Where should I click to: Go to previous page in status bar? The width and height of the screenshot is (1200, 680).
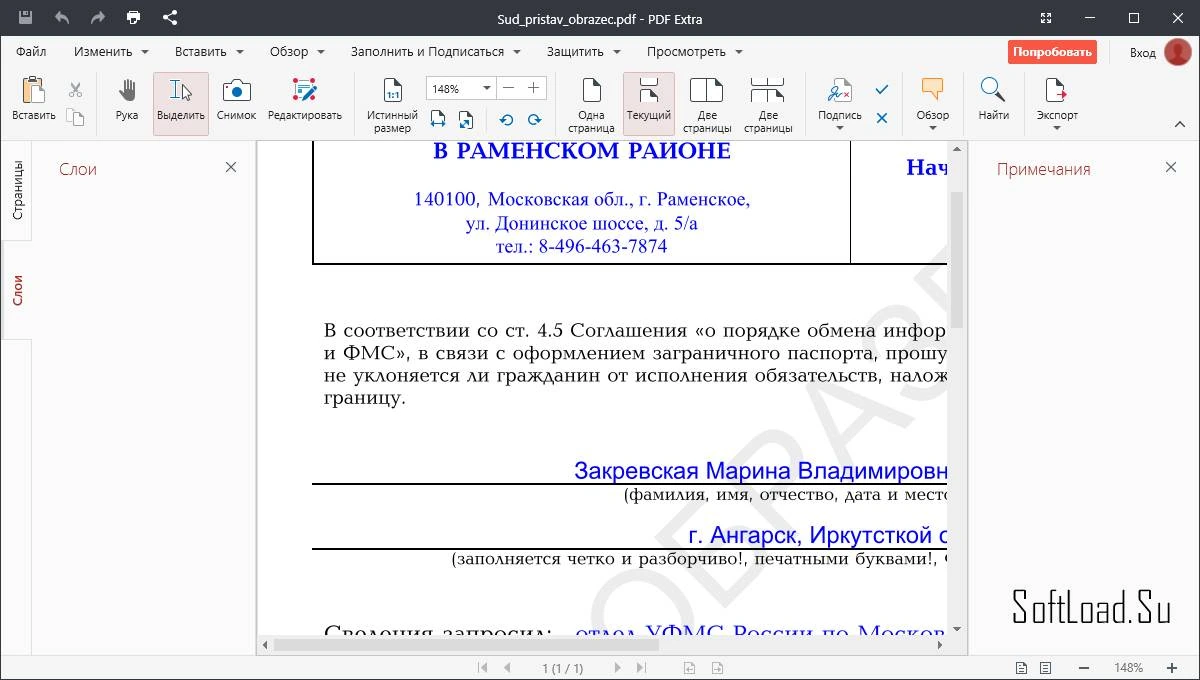click(x=507, y=667)
